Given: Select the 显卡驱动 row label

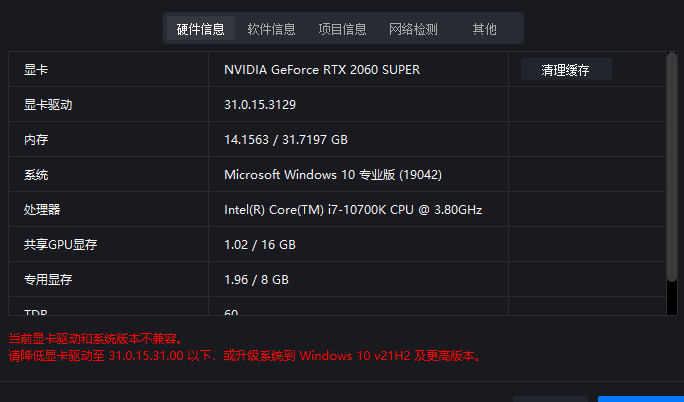Looking at the screenshot, I should point(48,105).
